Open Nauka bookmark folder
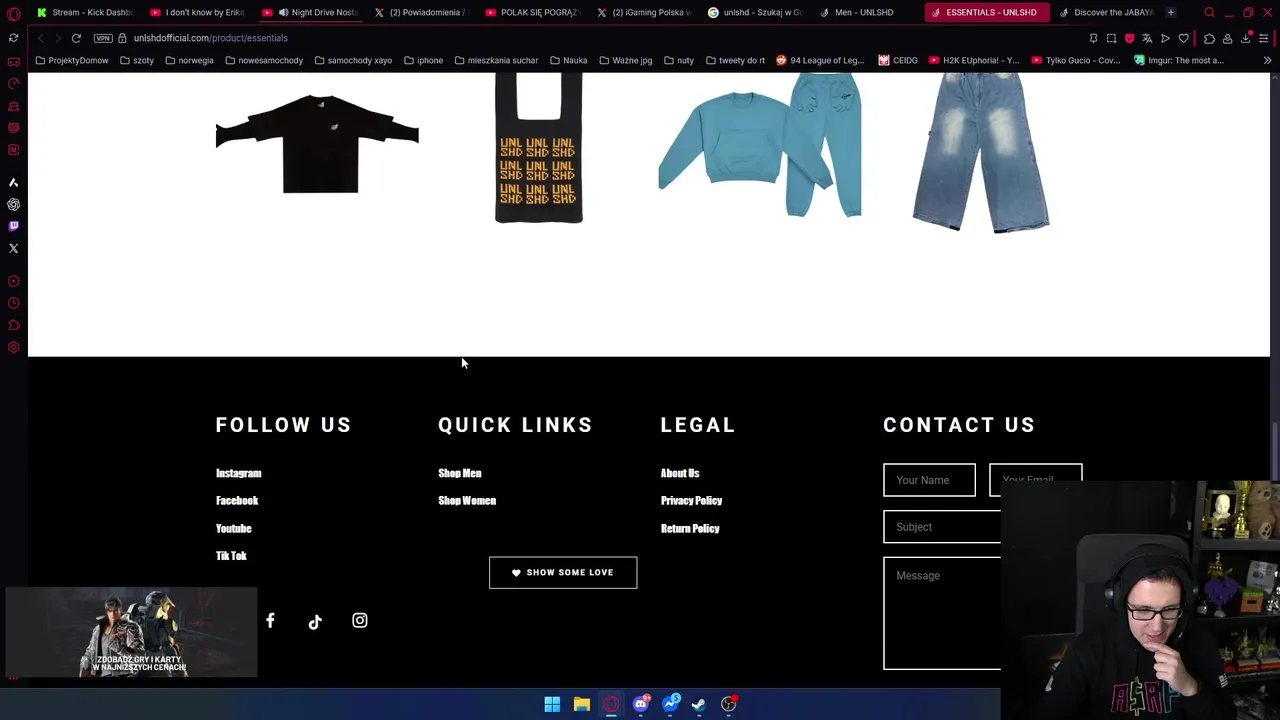1280x720 pixels. 568,60
